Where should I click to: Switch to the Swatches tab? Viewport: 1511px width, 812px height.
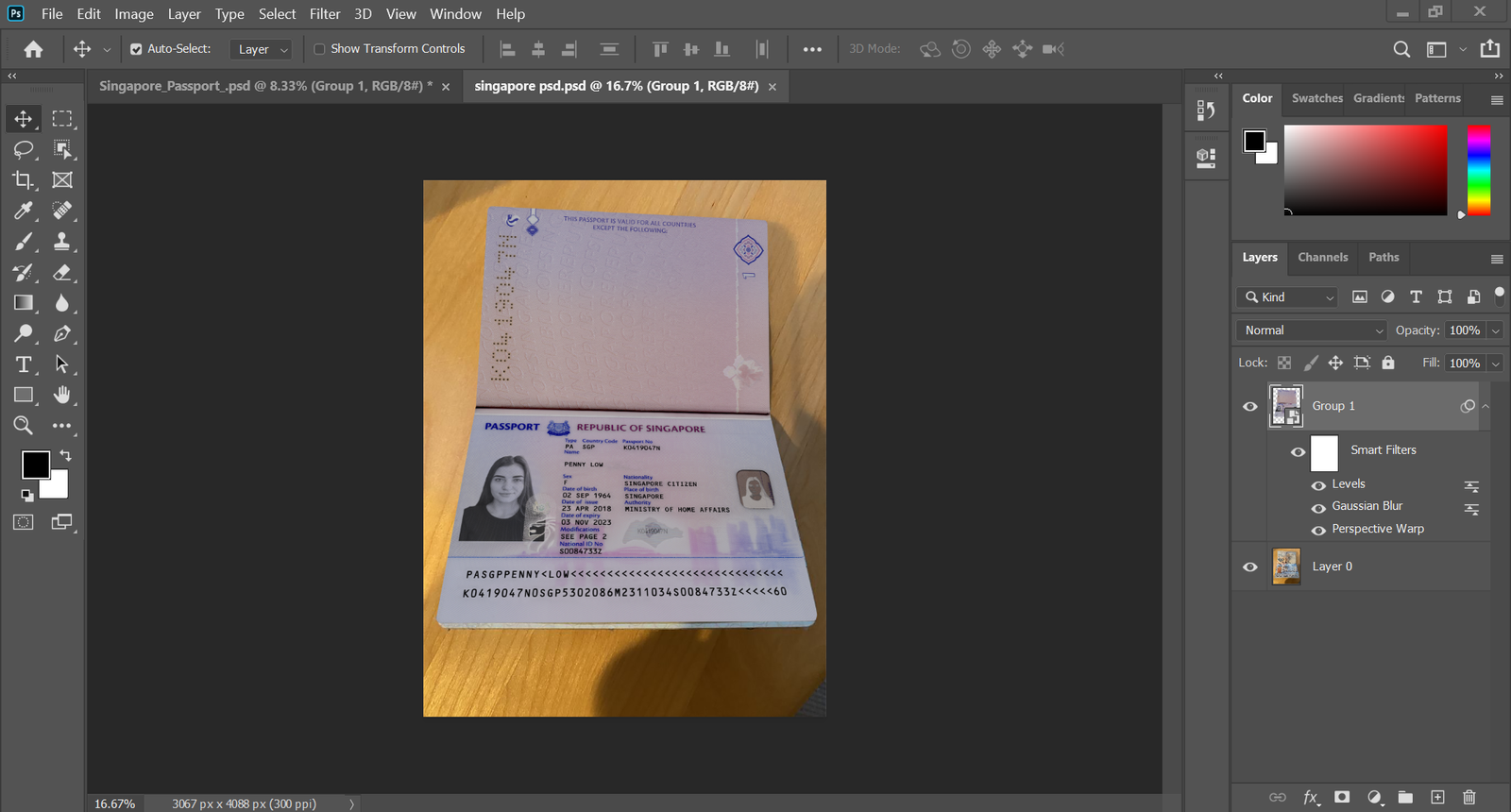coord(1316,98)
